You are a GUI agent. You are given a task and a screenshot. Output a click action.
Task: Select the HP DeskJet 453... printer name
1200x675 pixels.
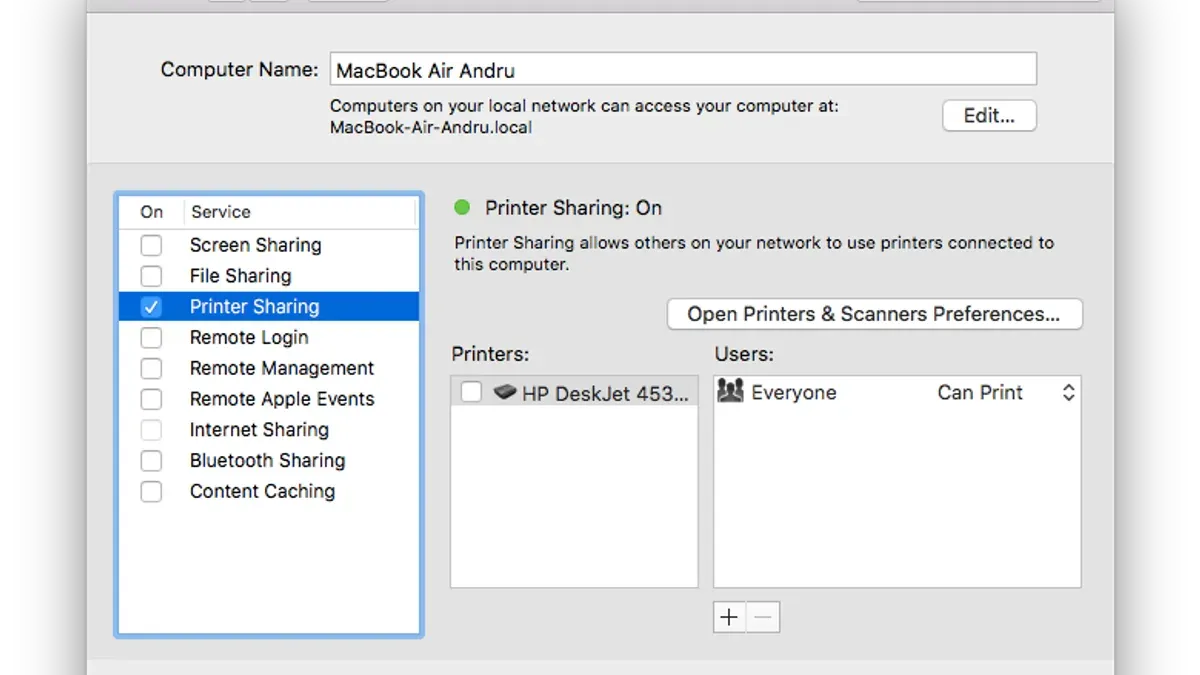tap(605, 394)
